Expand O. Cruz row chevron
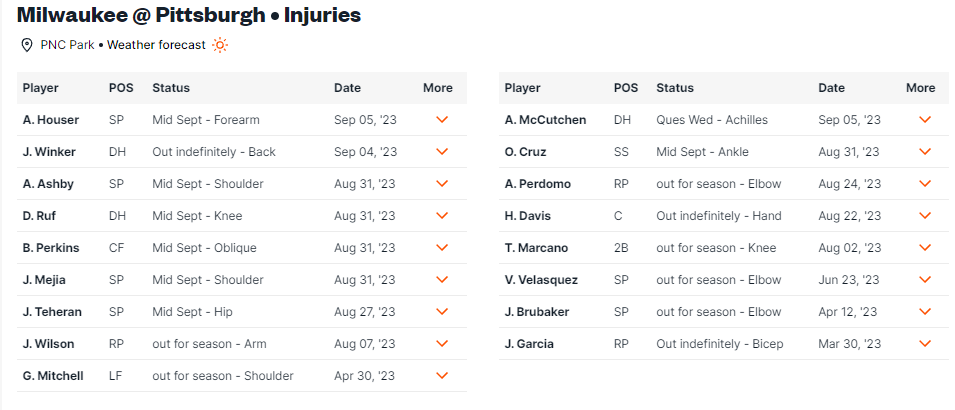This screenshot has width=955, height=410. tap(925, 152)
